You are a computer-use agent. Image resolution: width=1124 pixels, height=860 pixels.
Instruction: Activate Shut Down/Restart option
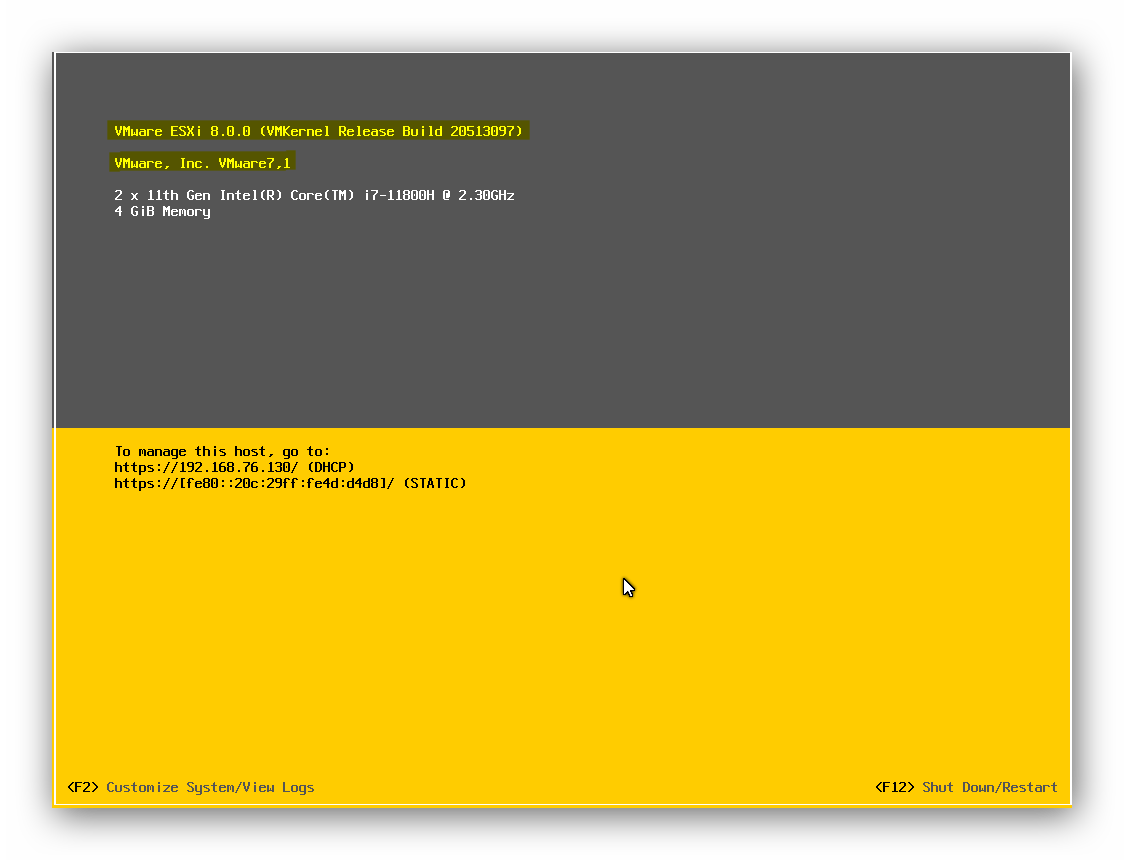989,787
